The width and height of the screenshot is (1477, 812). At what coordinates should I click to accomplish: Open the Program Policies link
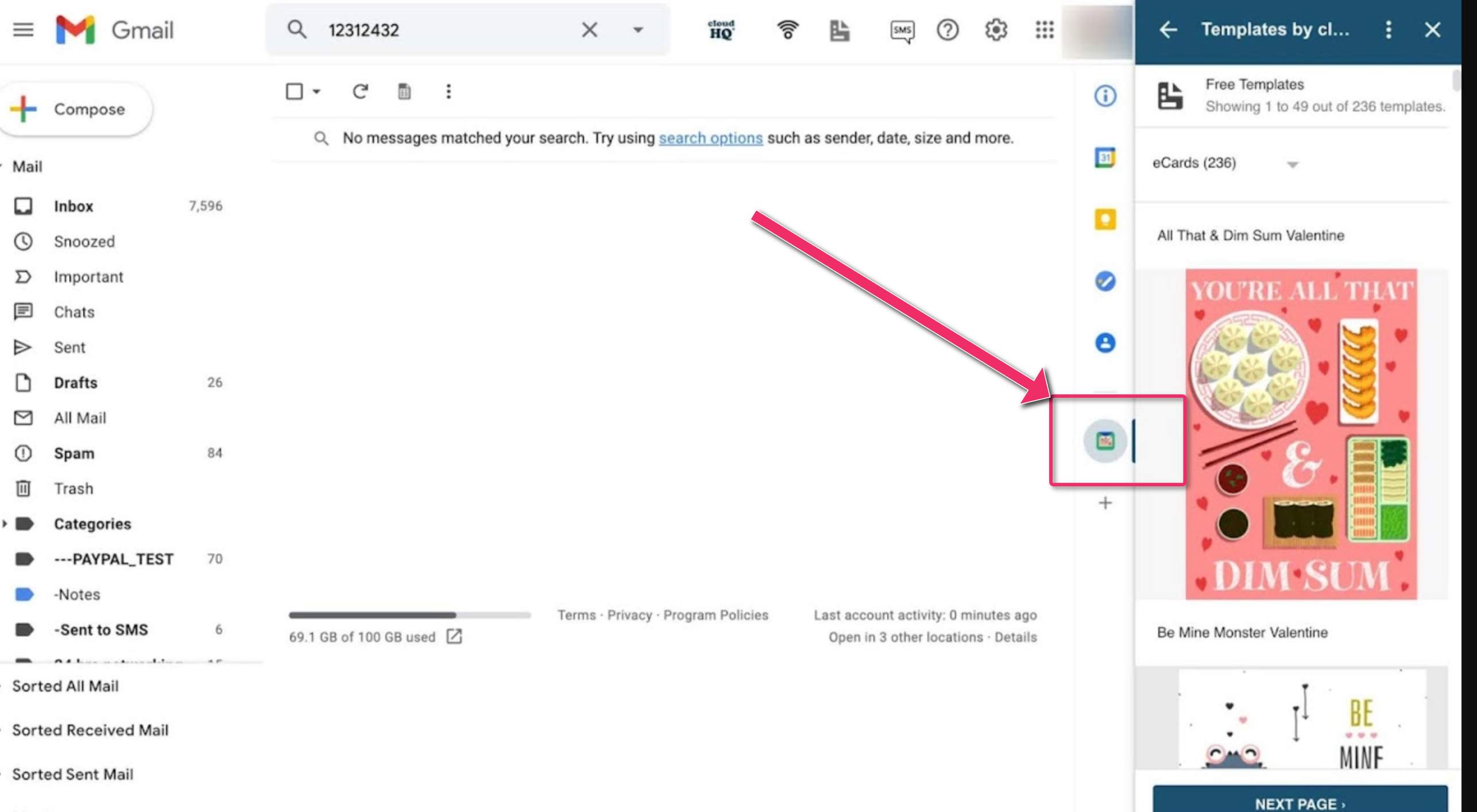pos(716,615)
